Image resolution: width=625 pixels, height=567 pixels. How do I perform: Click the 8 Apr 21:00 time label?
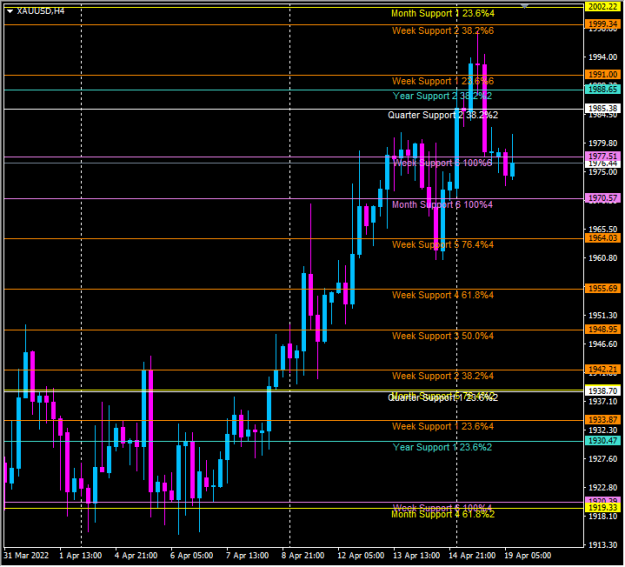pos(303,556)
